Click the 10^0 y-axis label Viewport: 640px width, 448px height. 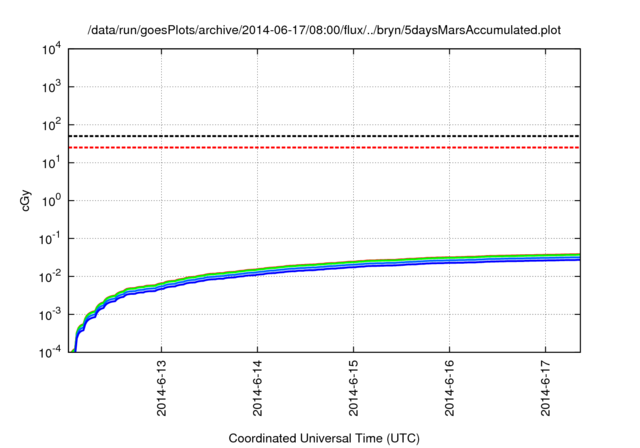tap(51, 202)
